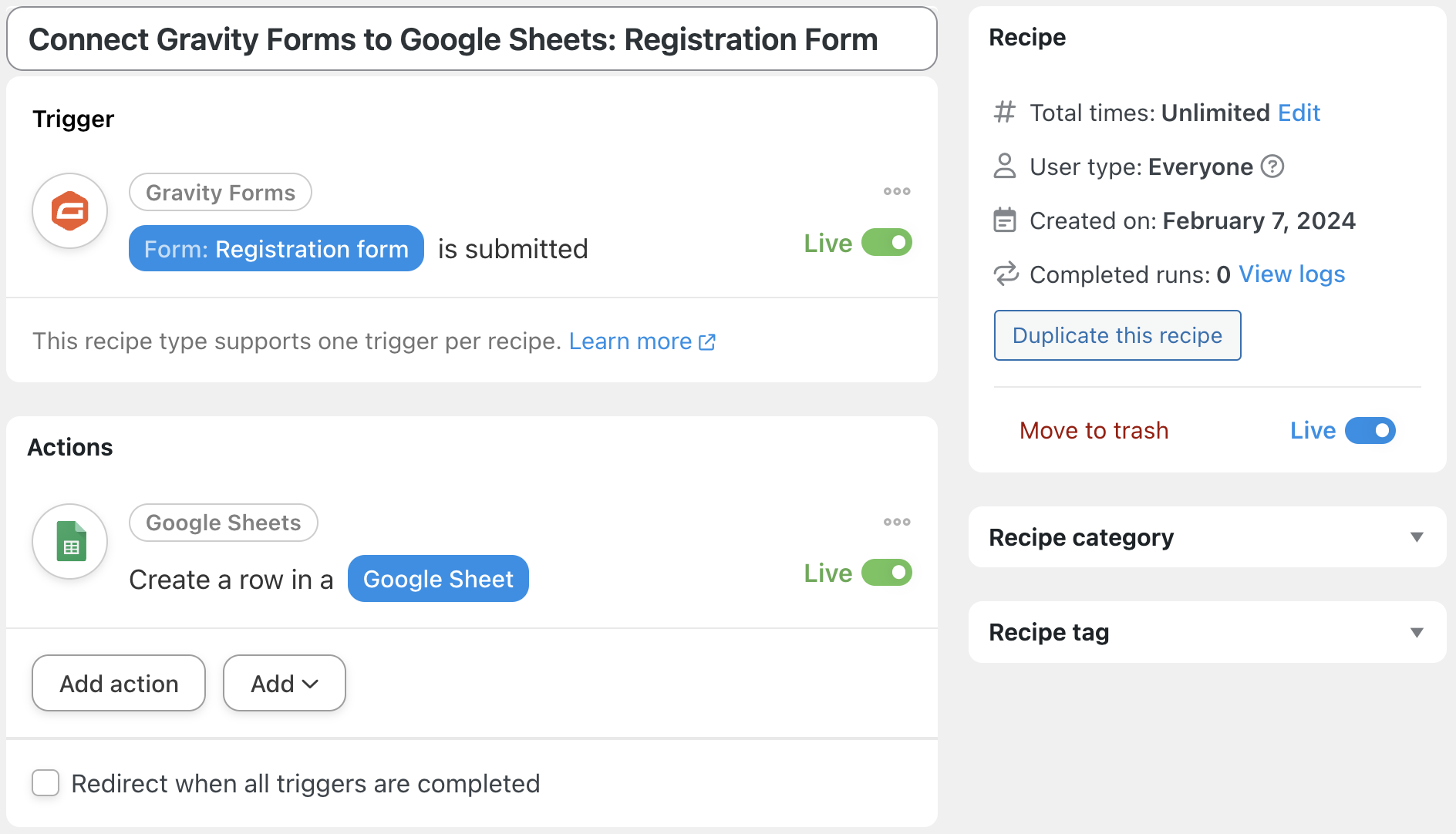Click the Completed runs loop icon
1456x834 pixels.
(x=1005, y=274)
